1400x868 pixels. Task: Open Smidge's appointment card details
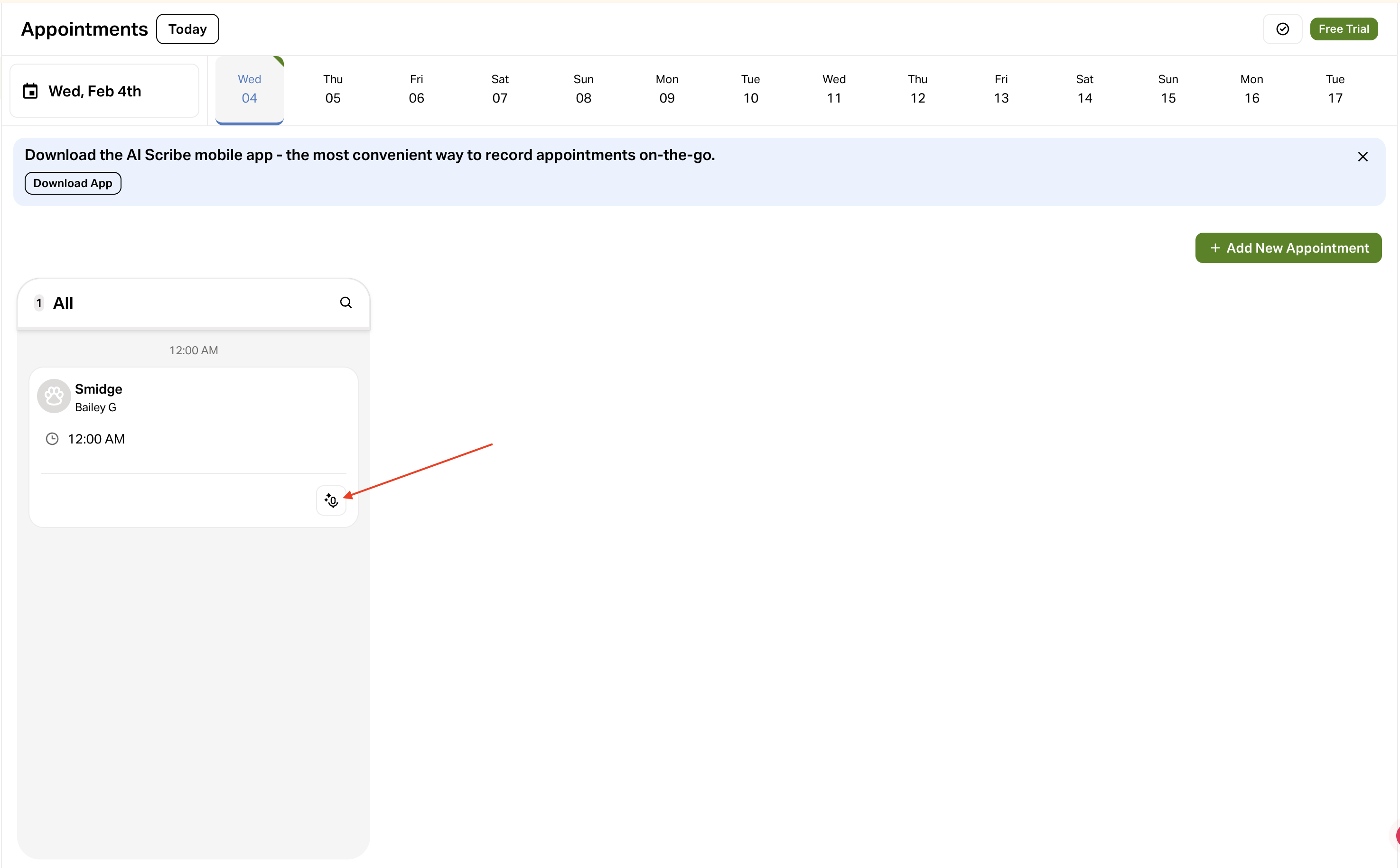point(193,413)
